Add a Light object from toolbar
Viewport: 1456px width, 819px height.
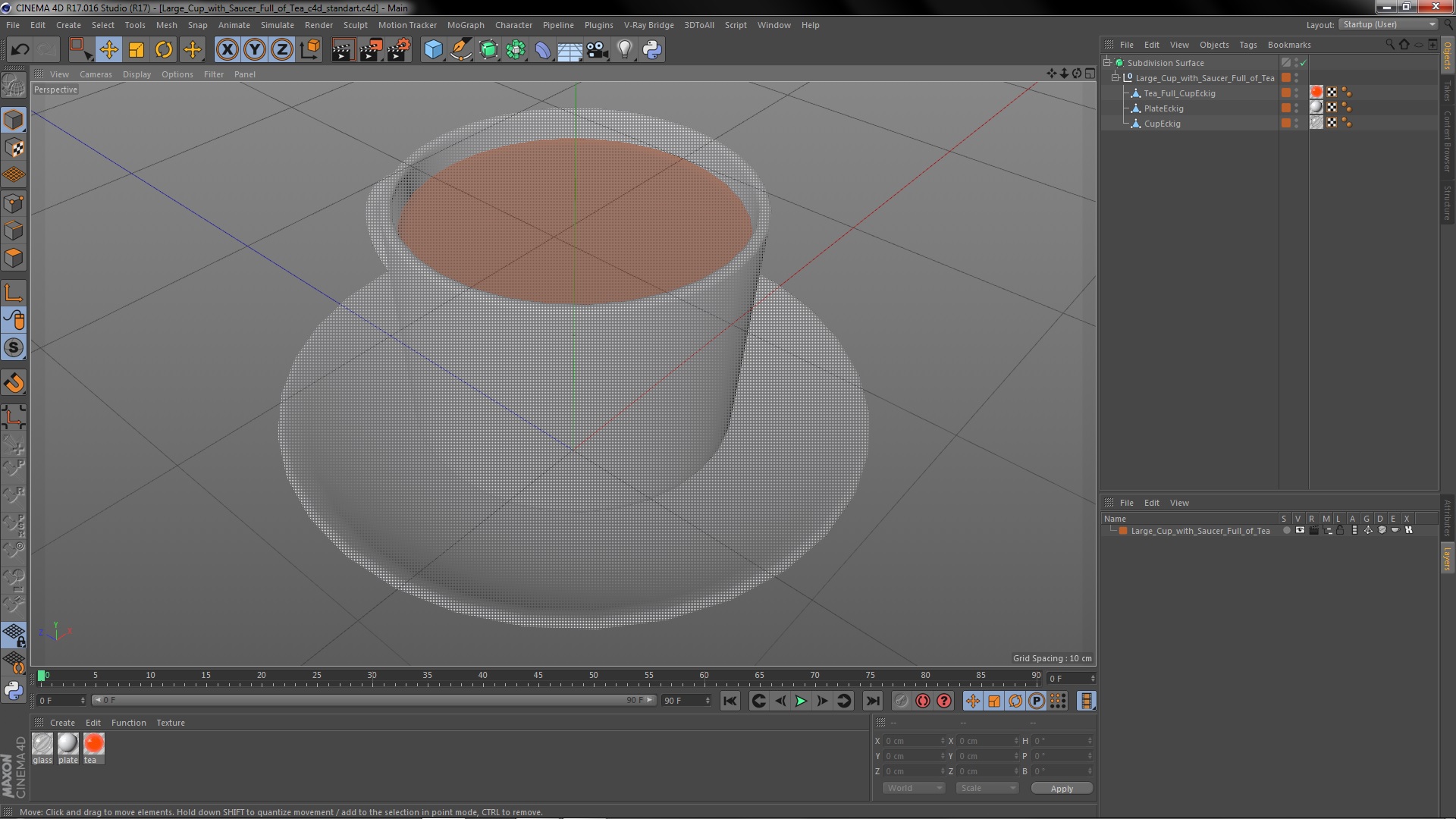pos(624,50)
